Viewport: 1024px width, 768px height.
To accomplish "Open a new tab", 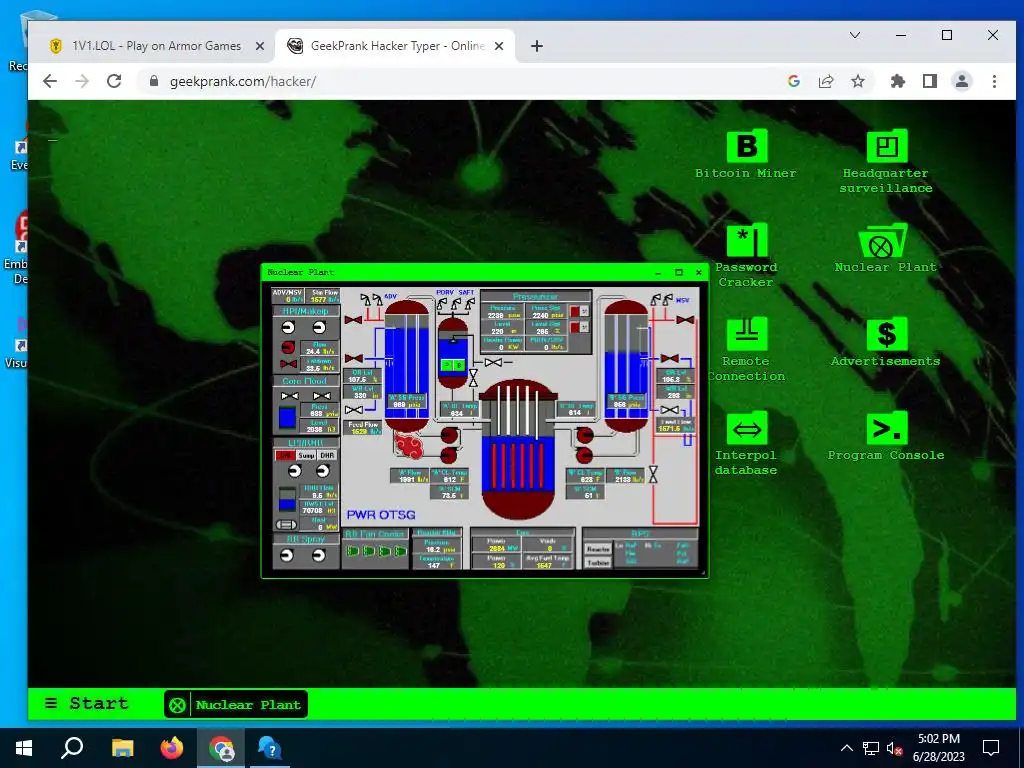I will pyautogui.click(x=537, y=46).
